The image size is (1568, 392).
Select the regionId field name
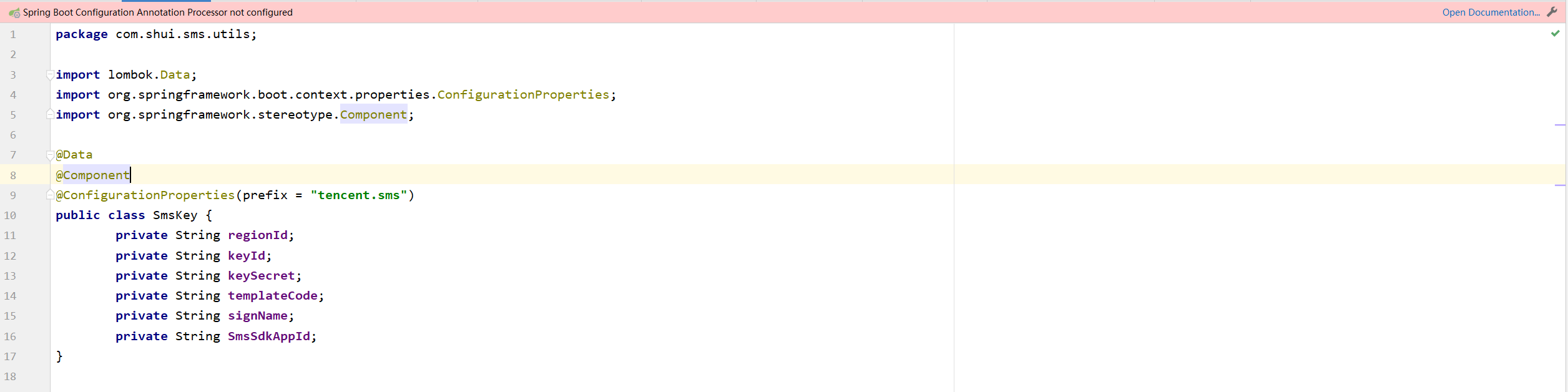pos(258,235)
